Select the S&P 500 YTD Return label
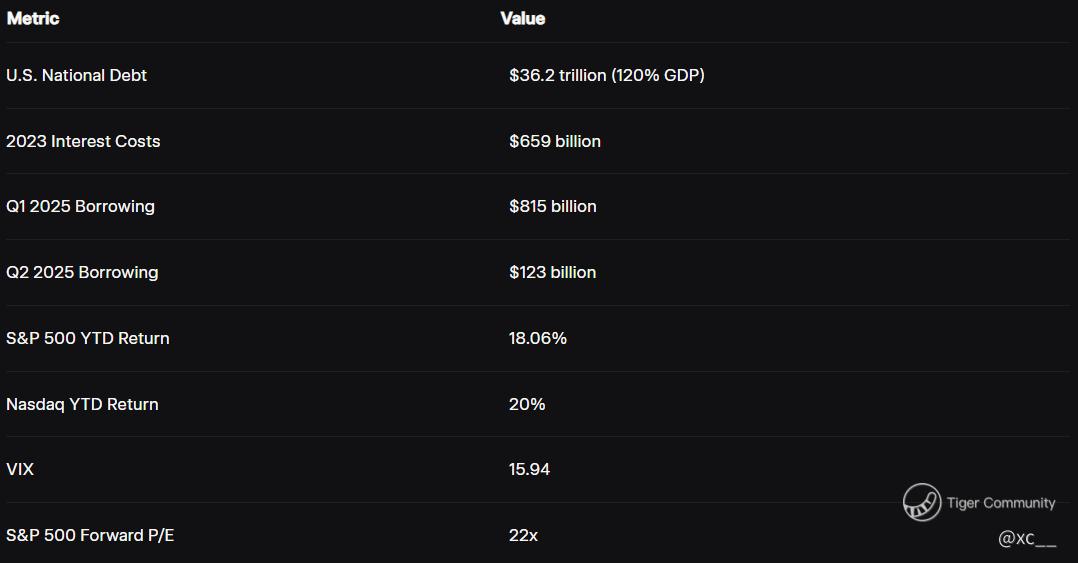 coord(88,338)
